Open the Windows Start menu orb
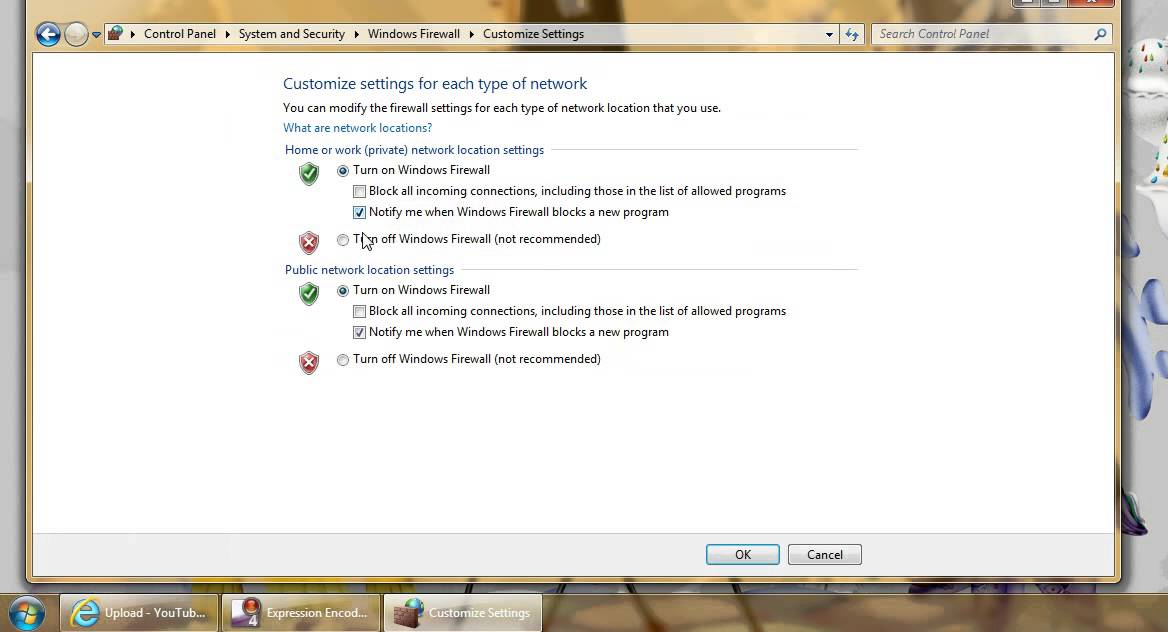1168x632 pixels. click(x=27, y=613)
